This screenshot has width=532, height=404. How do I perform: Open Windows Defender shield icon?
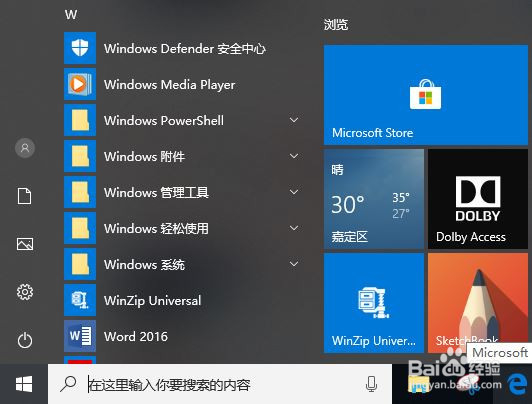tap(80, 48)
